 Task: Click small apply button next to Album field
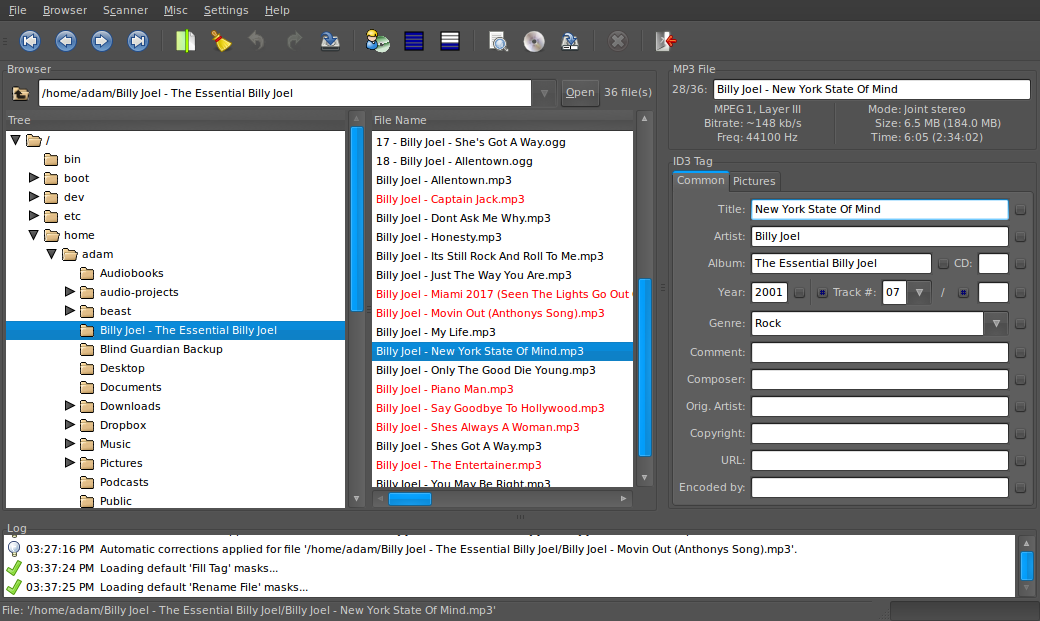coord(943,264)
